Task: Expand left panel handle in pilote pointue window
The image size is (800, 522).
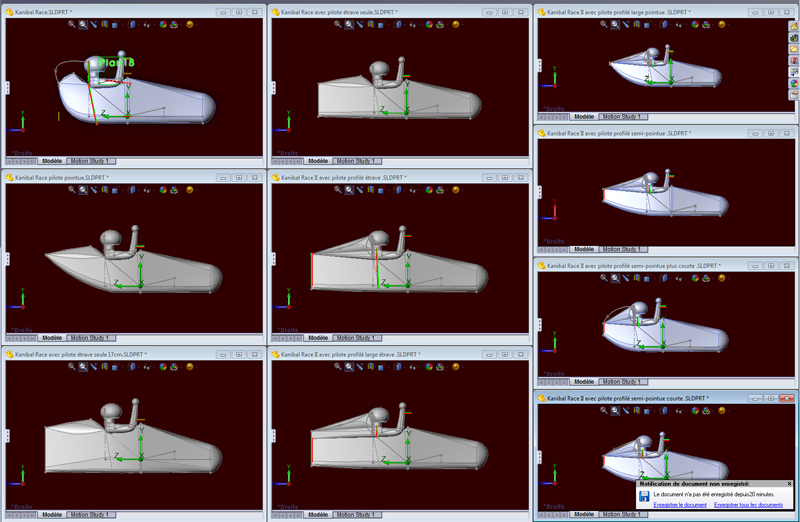Action: pyautogui.click(x=7, y=259)
